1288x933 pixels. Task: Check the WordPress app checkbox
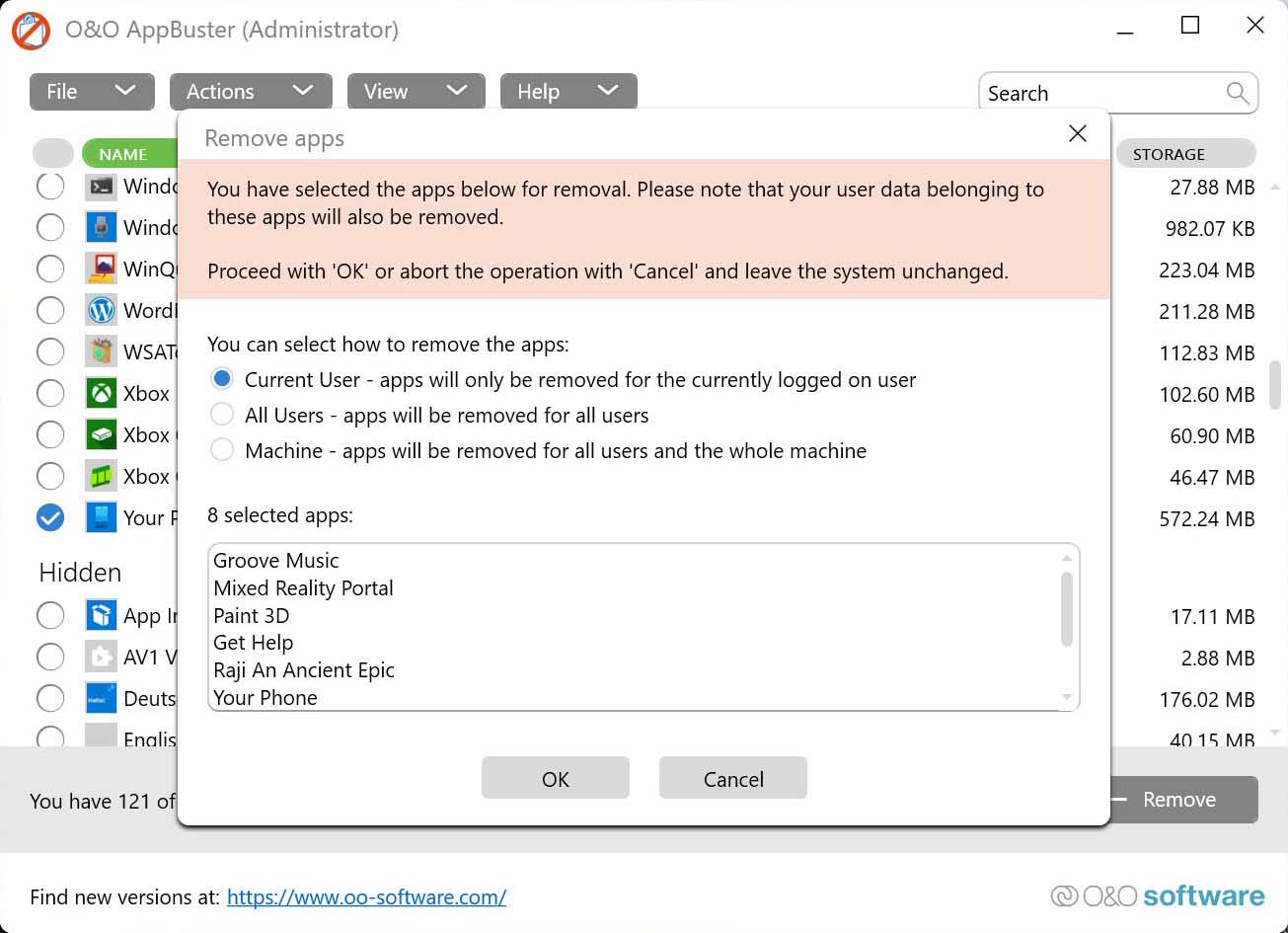50,310
